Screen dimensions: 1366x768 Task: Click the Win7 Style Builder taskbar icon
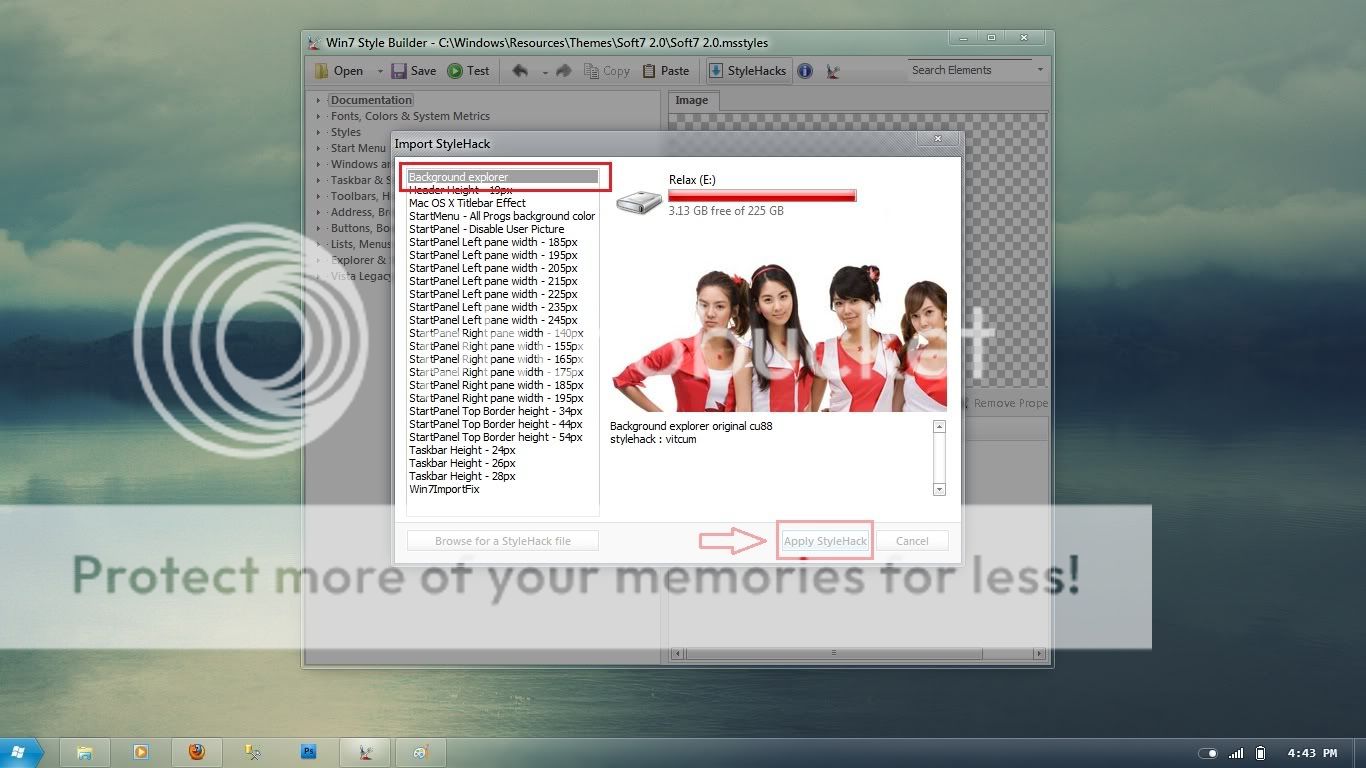coord(366,752)
